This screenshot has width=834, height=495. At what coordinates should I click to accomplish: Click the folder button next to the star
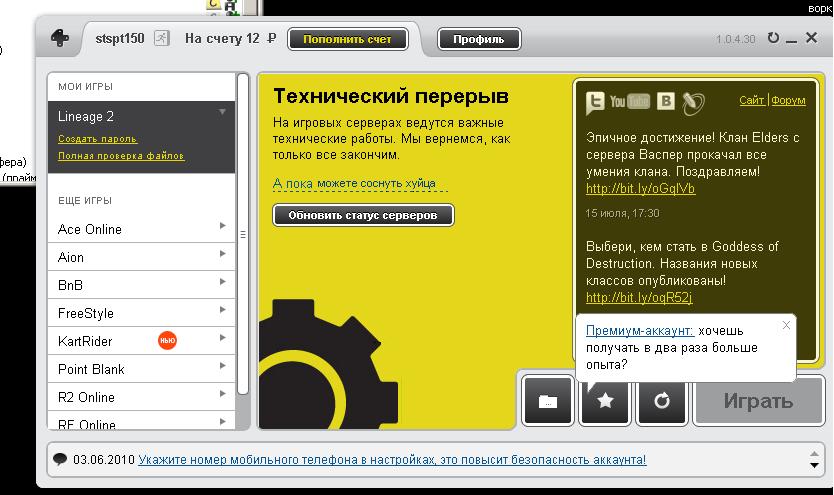[x=548, y=401]
